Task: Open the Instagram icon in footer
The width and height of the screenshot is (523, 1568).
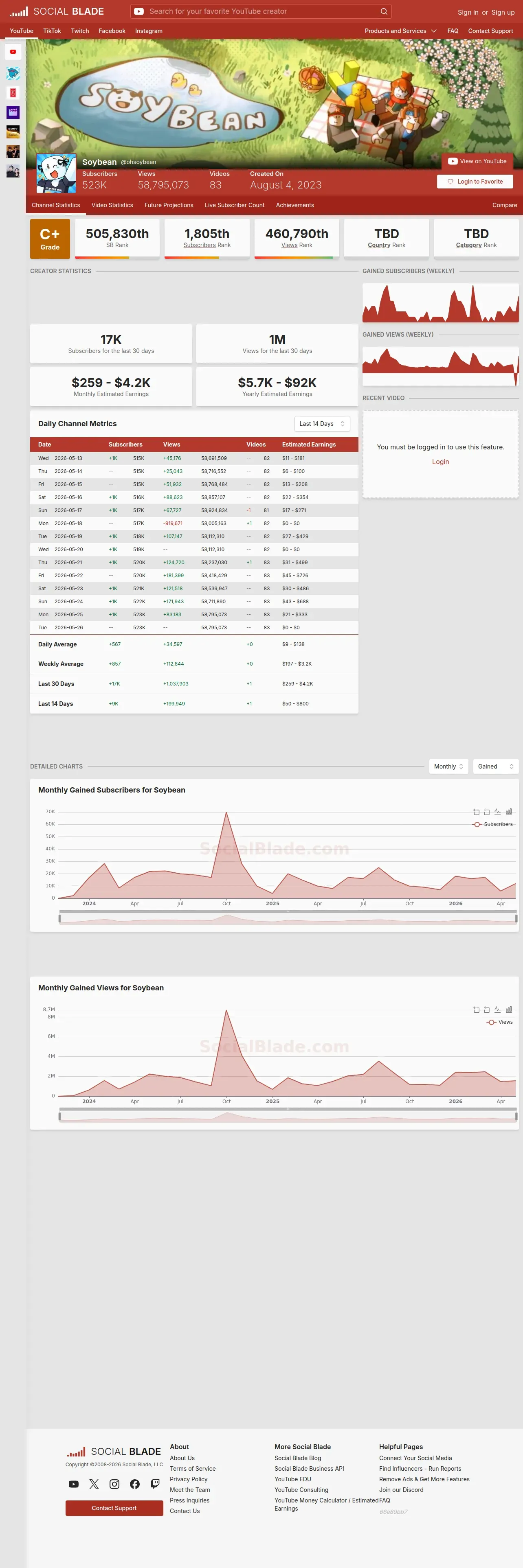Action: [114, 1484]
